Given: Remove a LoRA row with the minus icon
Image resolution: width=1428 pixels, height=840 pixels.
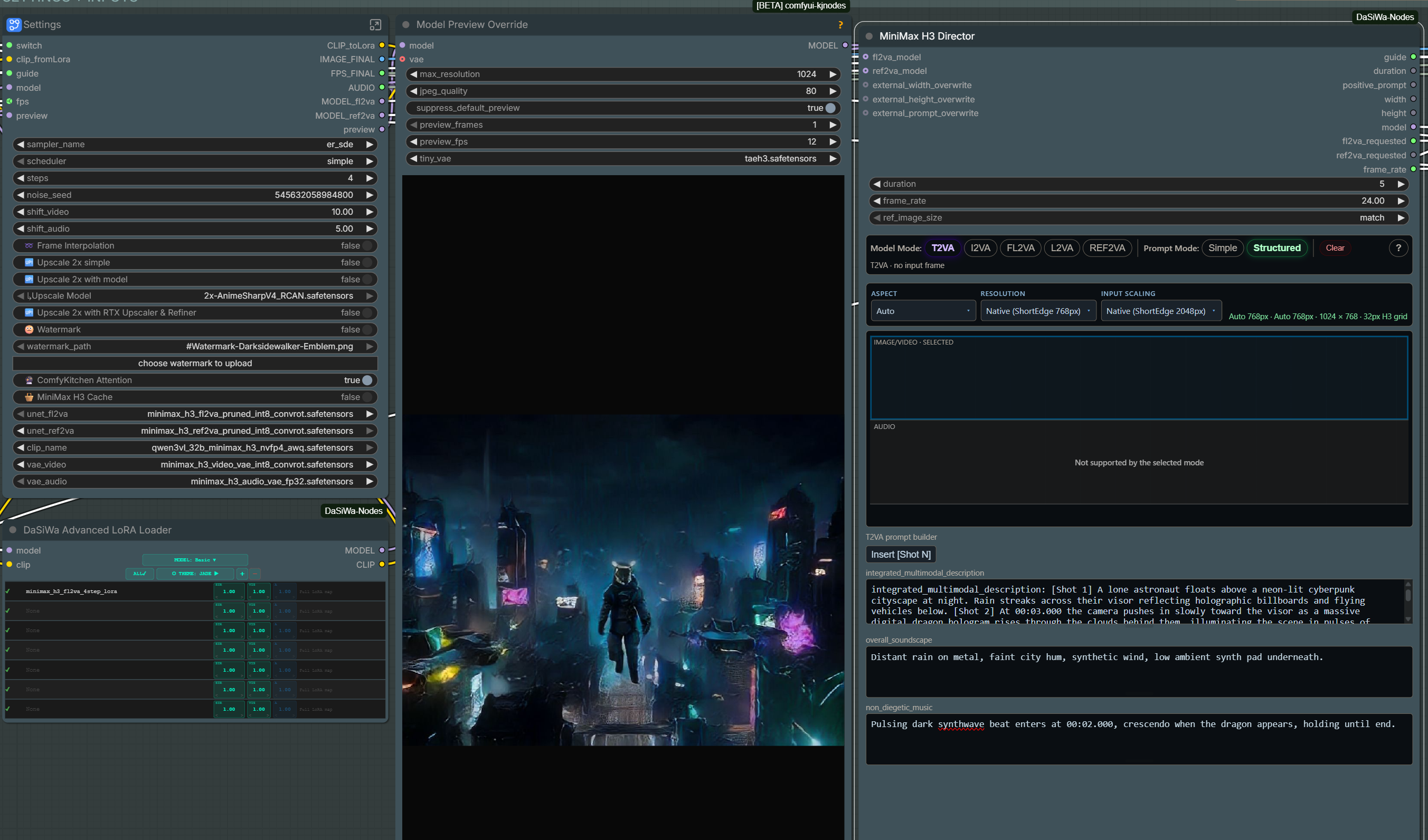Looking at the screenshot, I should coord(255,574).
